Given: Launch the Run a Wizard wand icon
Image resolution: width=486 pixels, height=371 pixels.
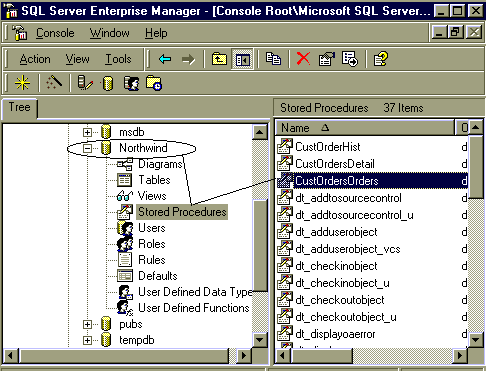Looking at the screenshot, I should (54, 82).
